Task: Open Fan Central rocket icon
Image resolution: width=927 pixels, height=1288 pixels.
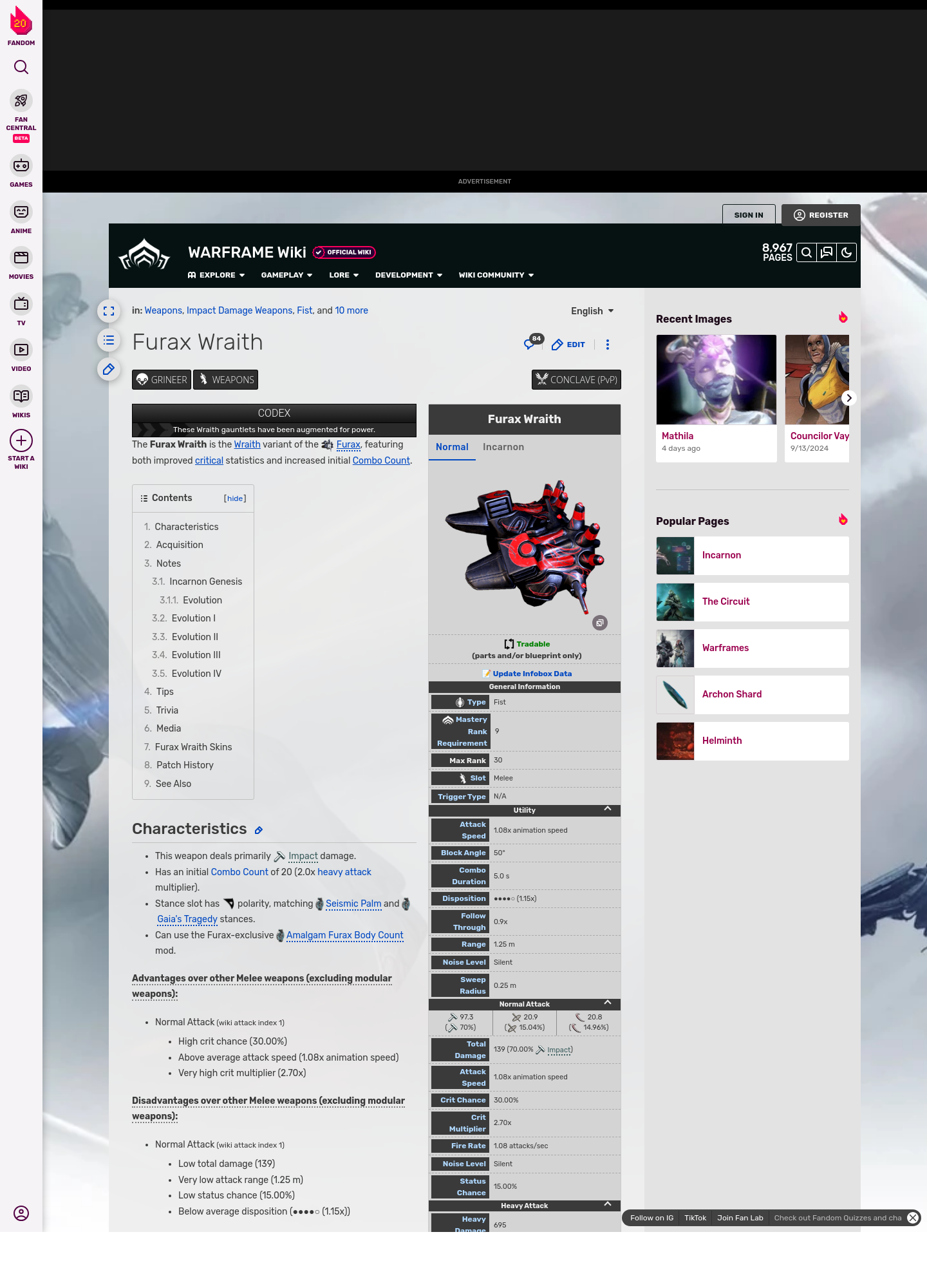Action: coord(21,101)
